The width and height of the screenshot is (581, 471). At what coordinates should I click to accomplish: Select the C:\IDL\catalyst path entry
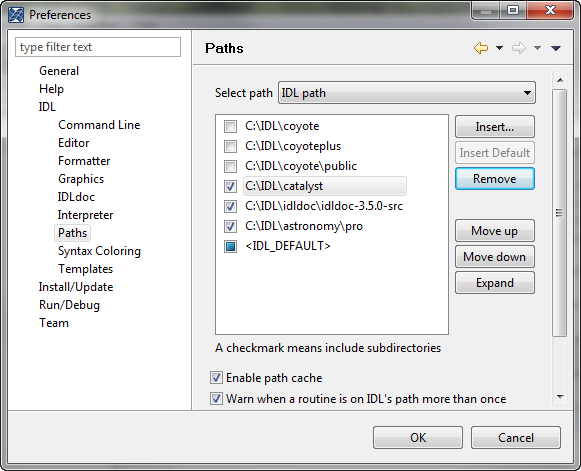(325, 186)
